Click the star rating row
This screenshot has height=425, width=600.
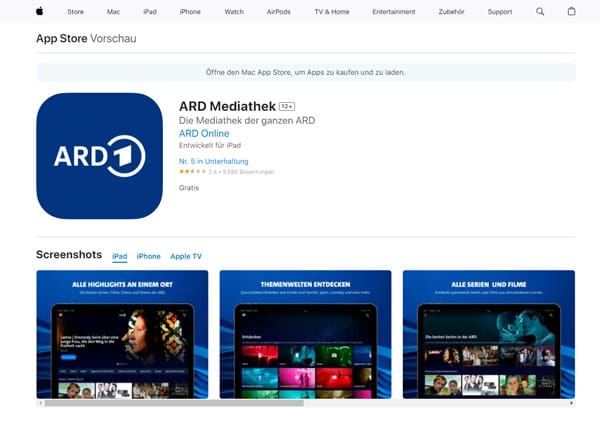point(227,172)
